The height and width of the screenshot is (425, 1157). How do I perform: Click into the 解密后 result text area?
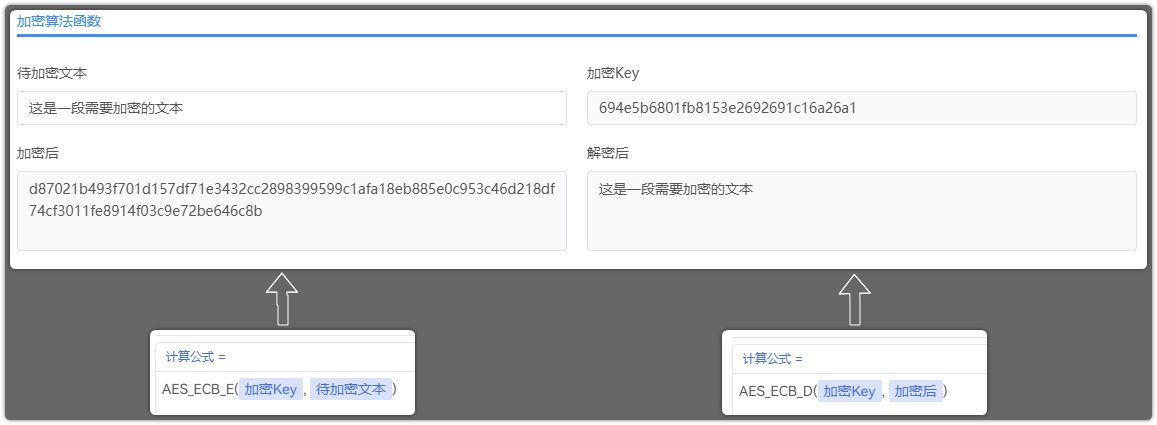(x=862, y=211)
